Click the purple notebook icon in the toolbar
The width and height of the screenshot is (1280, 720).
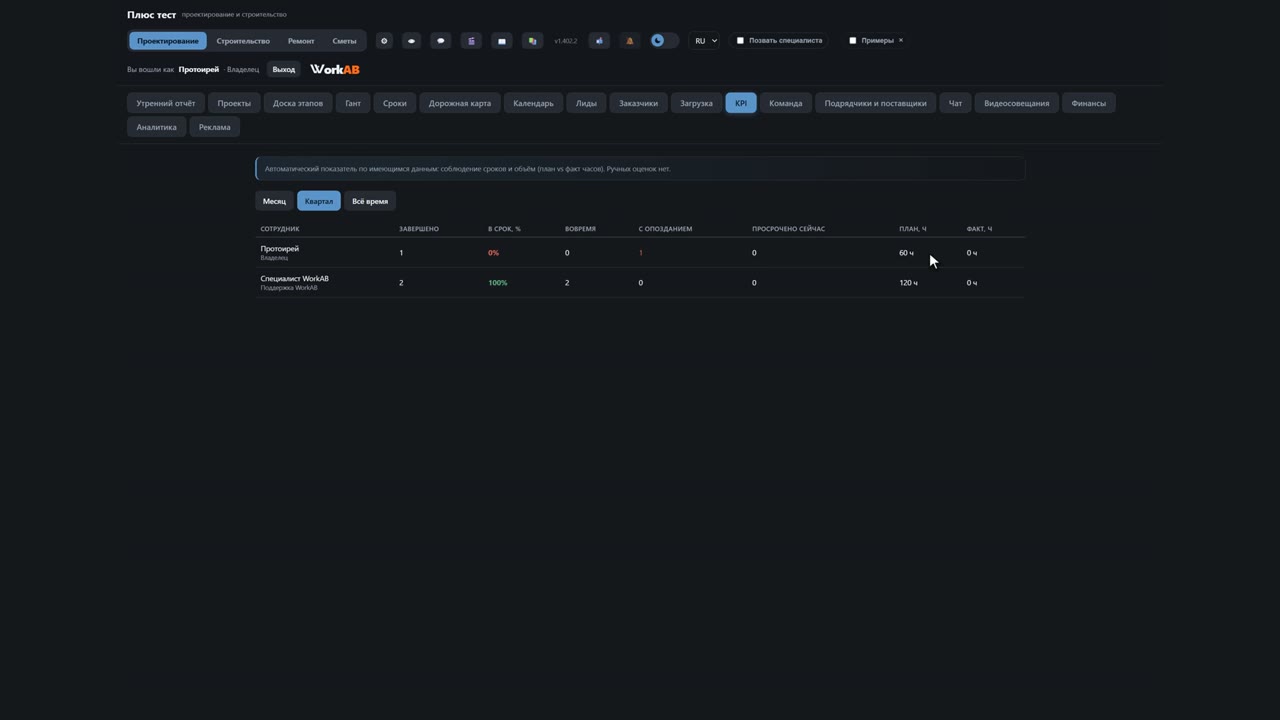[x=471, y=41]
